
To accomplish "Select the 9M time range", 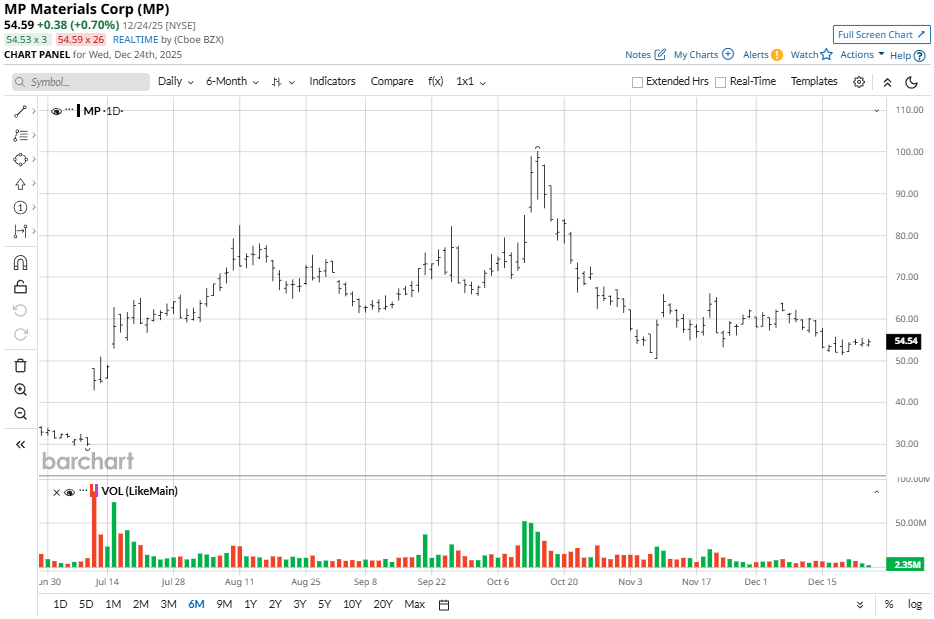I will (x=224, y=604).
